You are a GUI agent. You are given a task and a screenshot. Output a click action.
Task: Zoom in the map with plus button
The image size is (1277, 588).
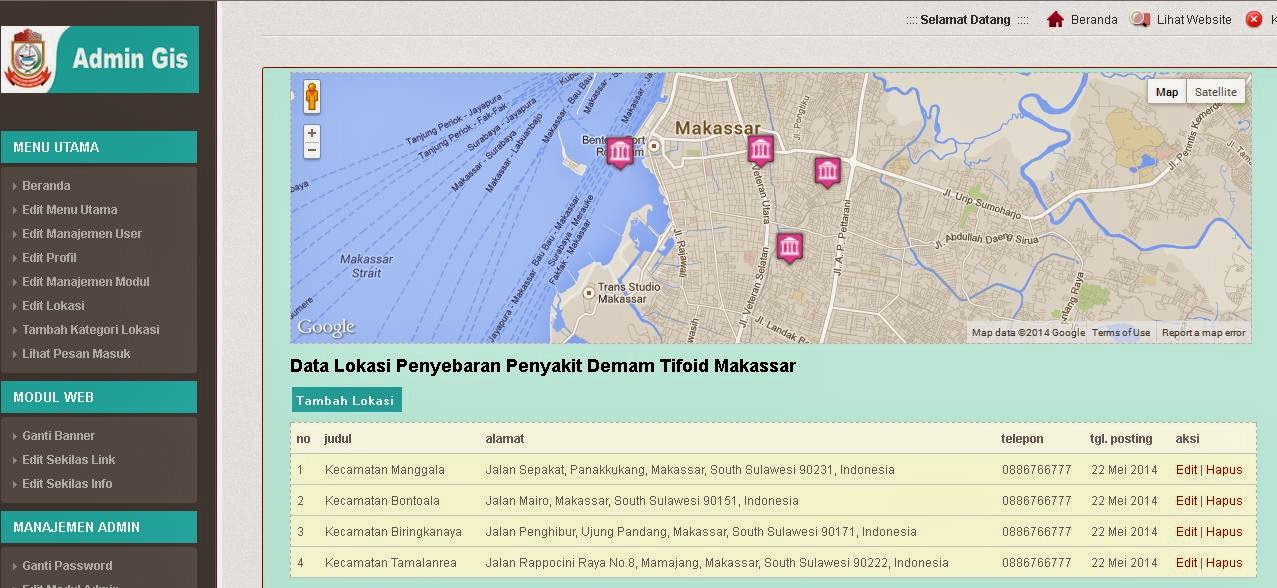(312, 133)
